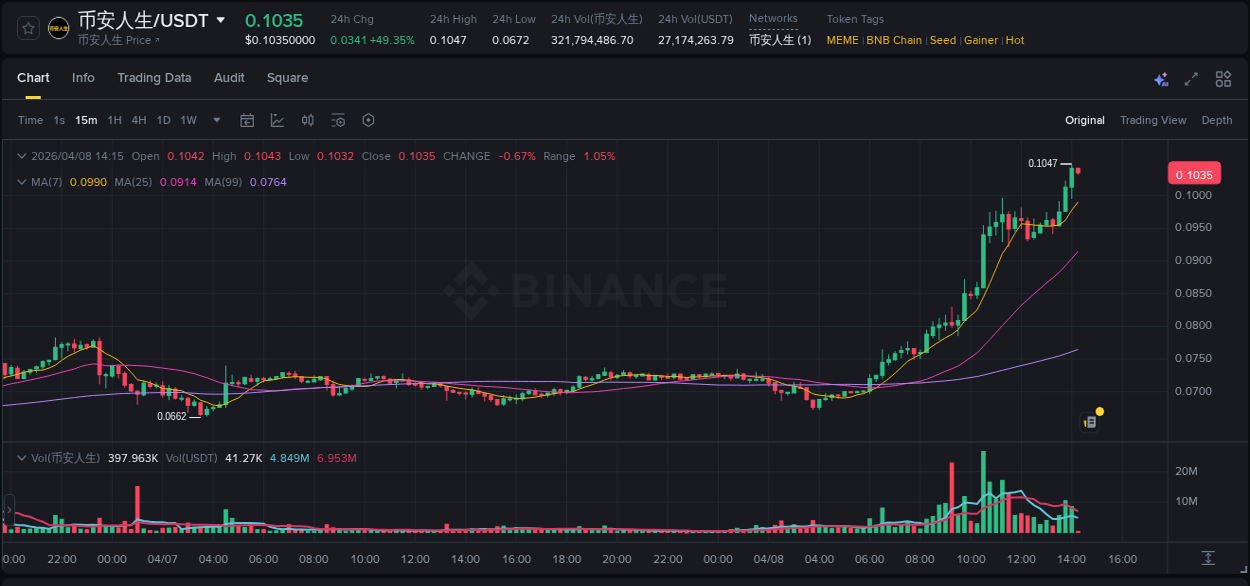1250x586 pixels.
Task: Click the candlestick display icon
Action: tap(308, 120)
